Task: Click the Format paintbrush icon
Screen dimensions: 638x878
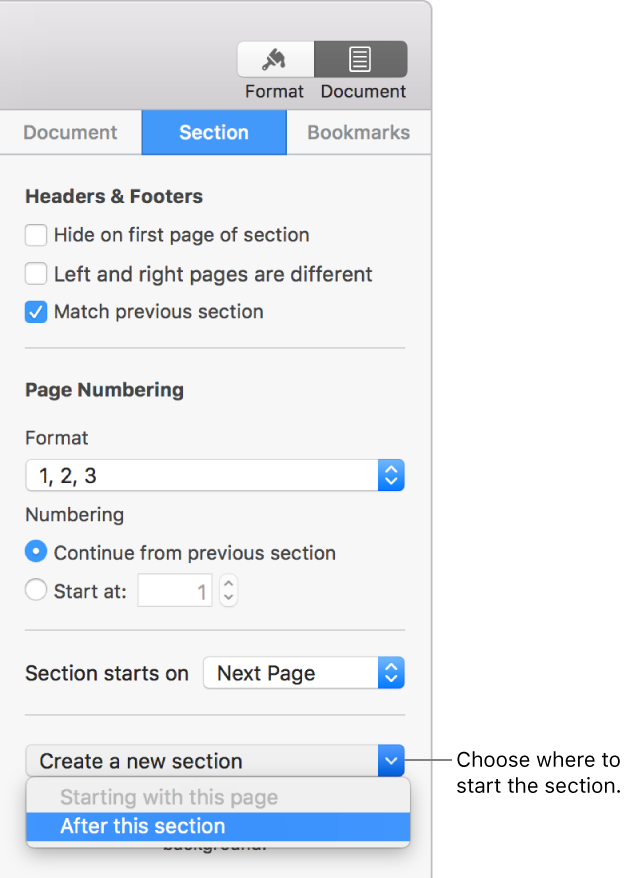Action: (x=274, y=58)
